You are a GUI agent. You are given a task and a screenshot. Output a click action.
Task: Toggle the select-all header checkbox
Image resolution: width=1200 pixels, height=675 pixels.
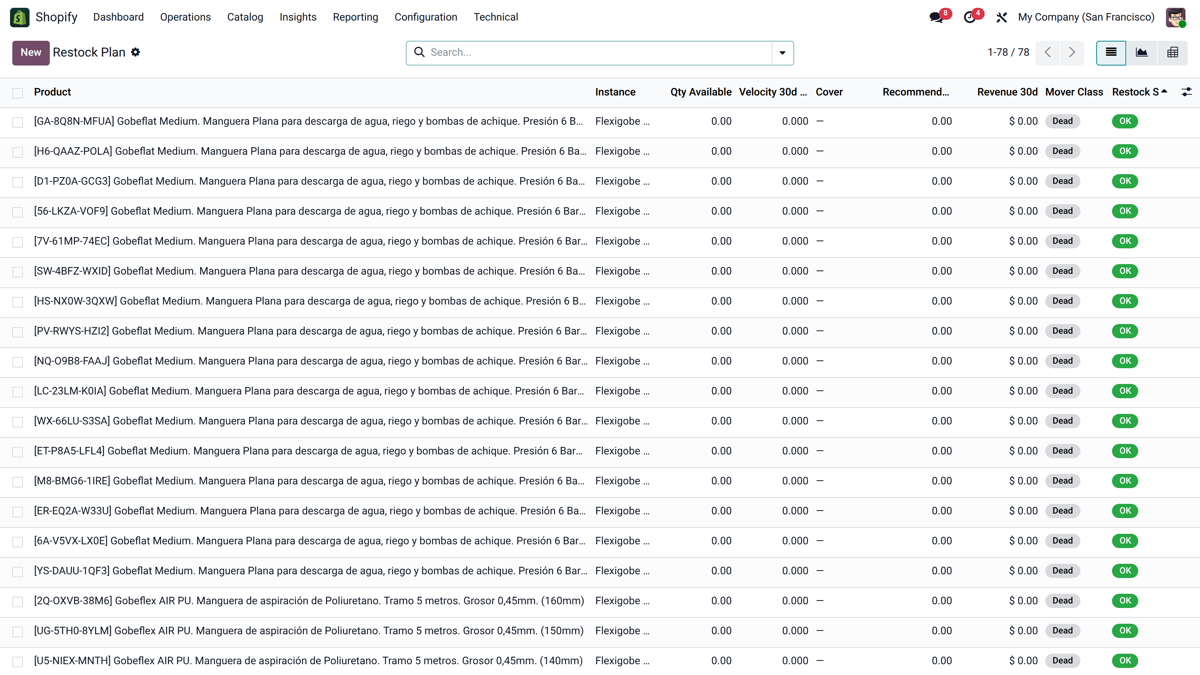(18, 93)
